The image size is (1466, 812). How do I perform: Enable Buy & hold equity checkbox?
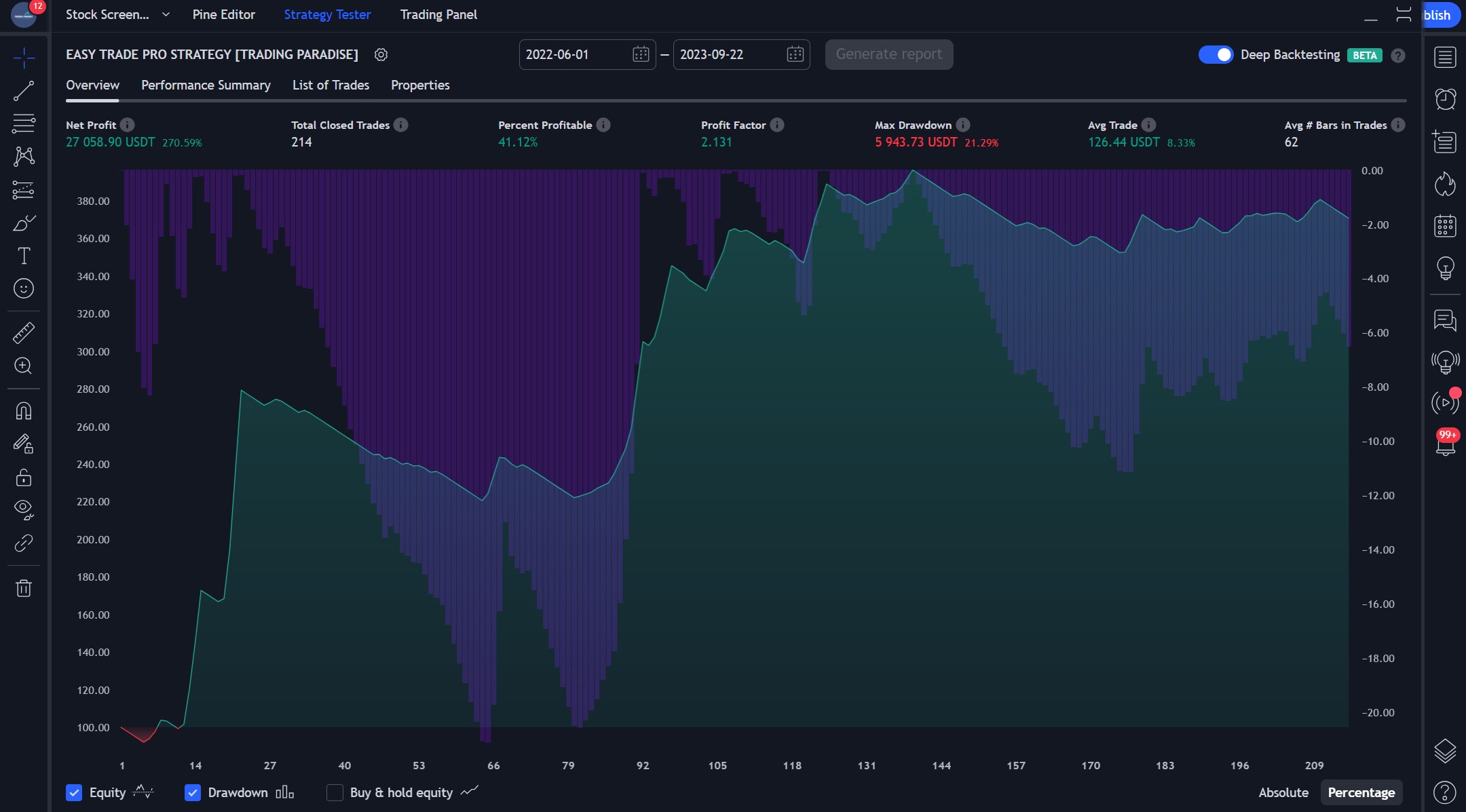335,792
